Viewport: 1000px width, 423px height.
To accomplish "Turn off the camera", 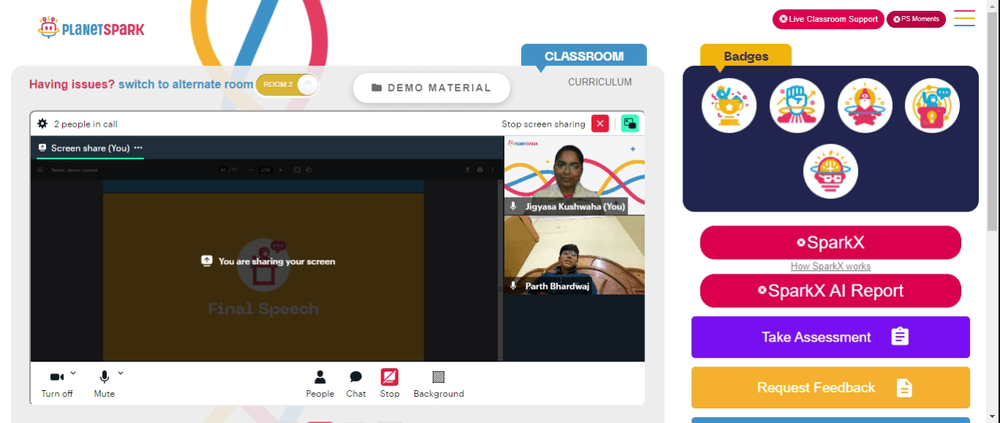I will point(57,383).
